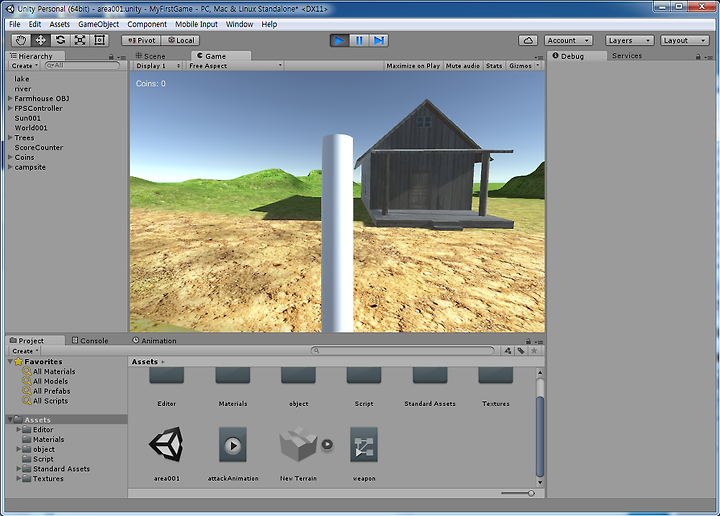
Task: Click the Play button
Action: (x=339, y=40)
